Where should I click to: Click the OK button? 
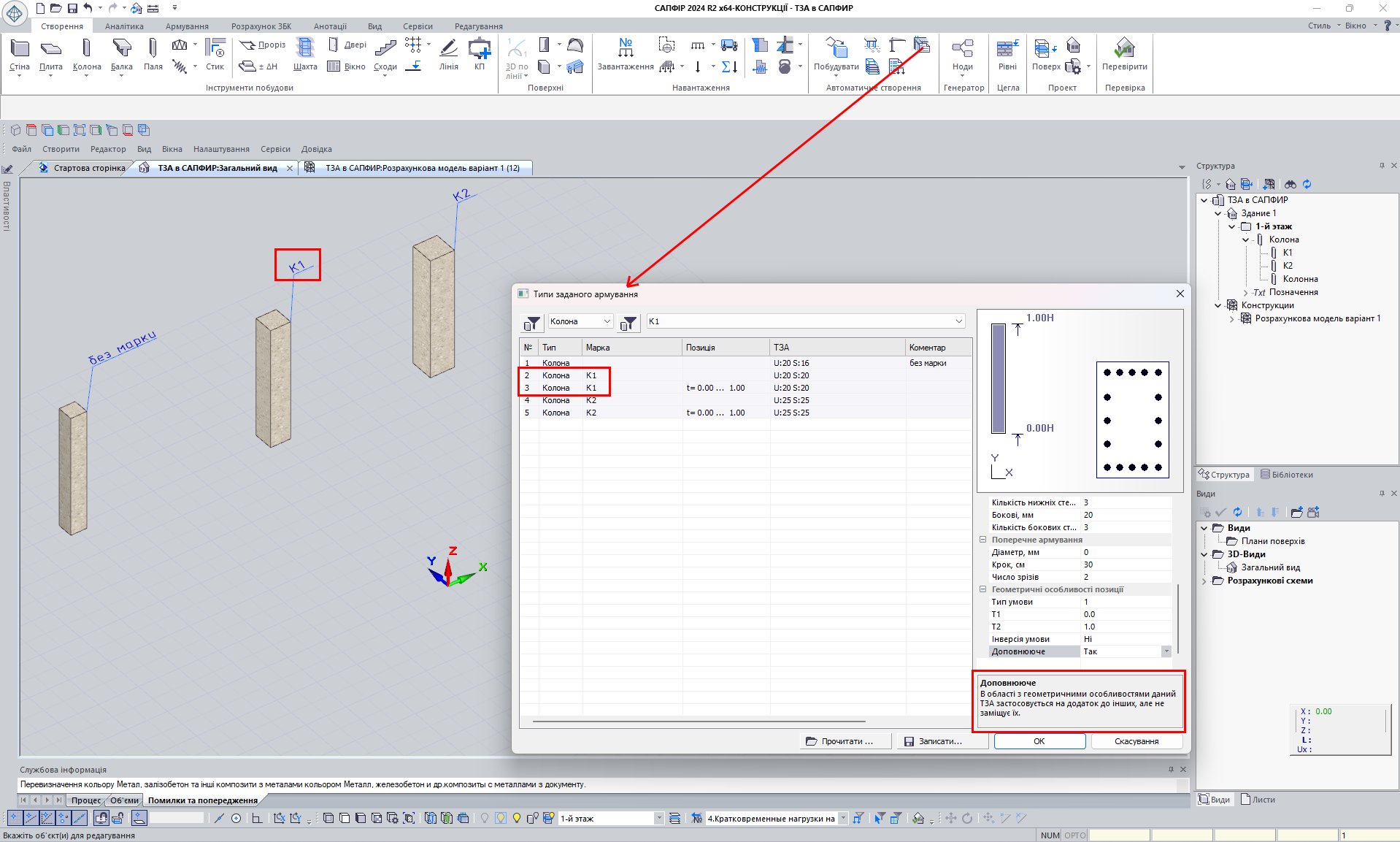click(x=1039, y=741)
